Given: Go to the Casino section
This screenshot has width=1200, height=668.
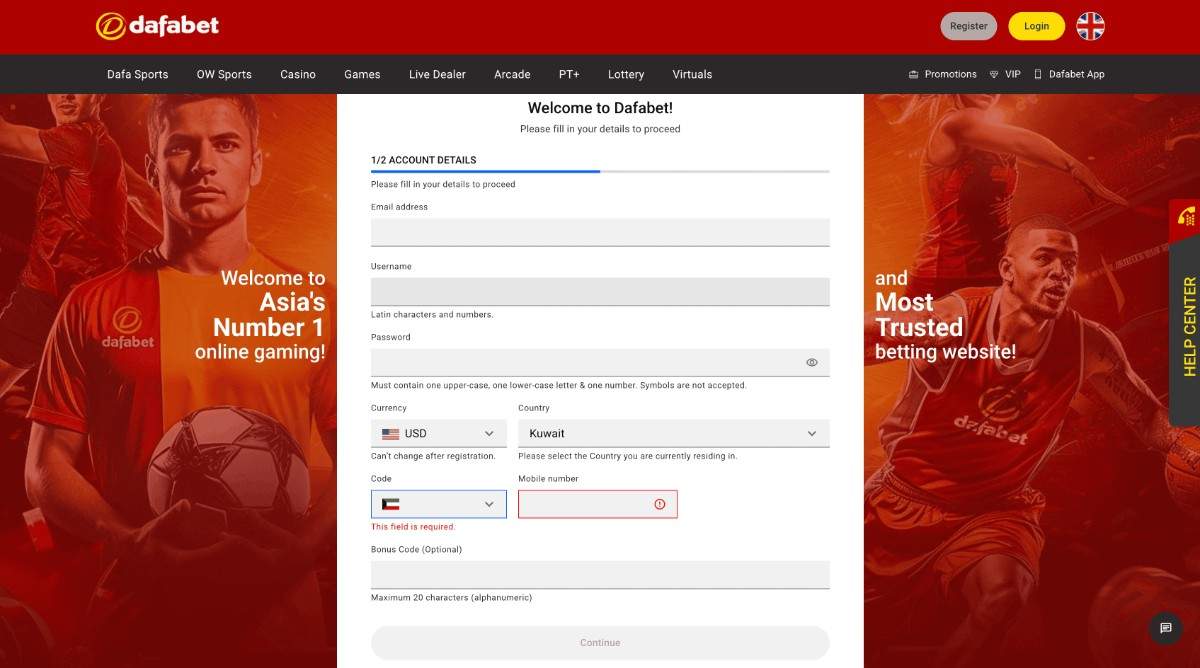Looking at the screenshot, I should pyautogui.click(x=298, y=74).
